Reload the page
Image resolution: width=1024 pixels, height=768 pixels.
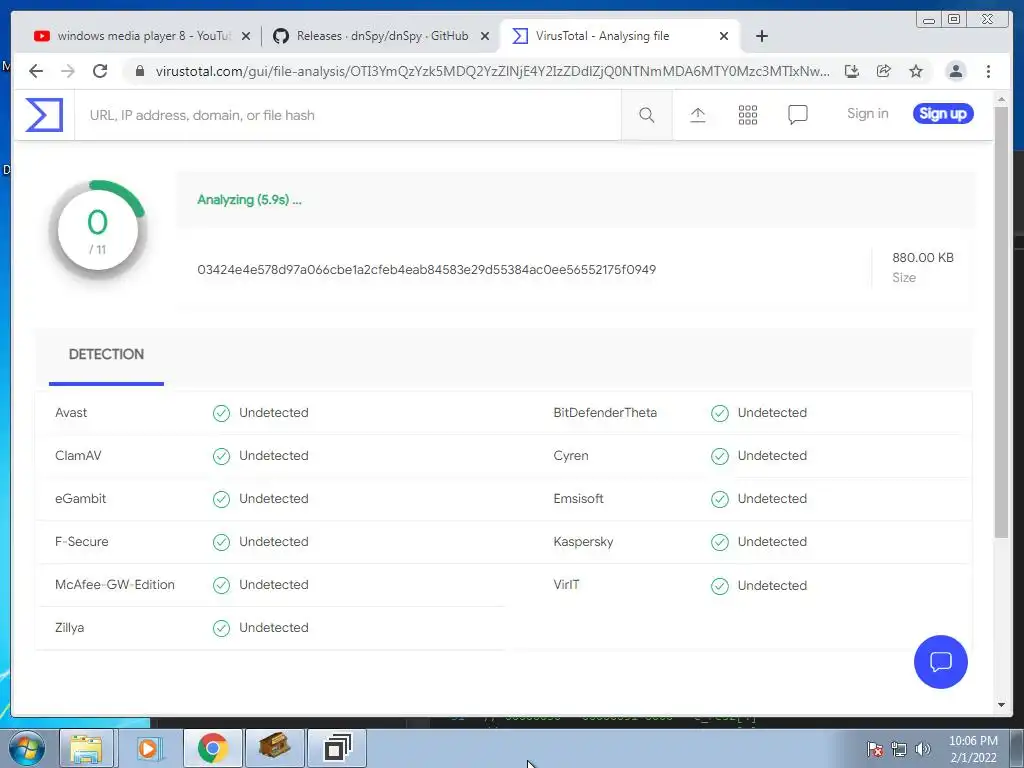coord(100,71)
